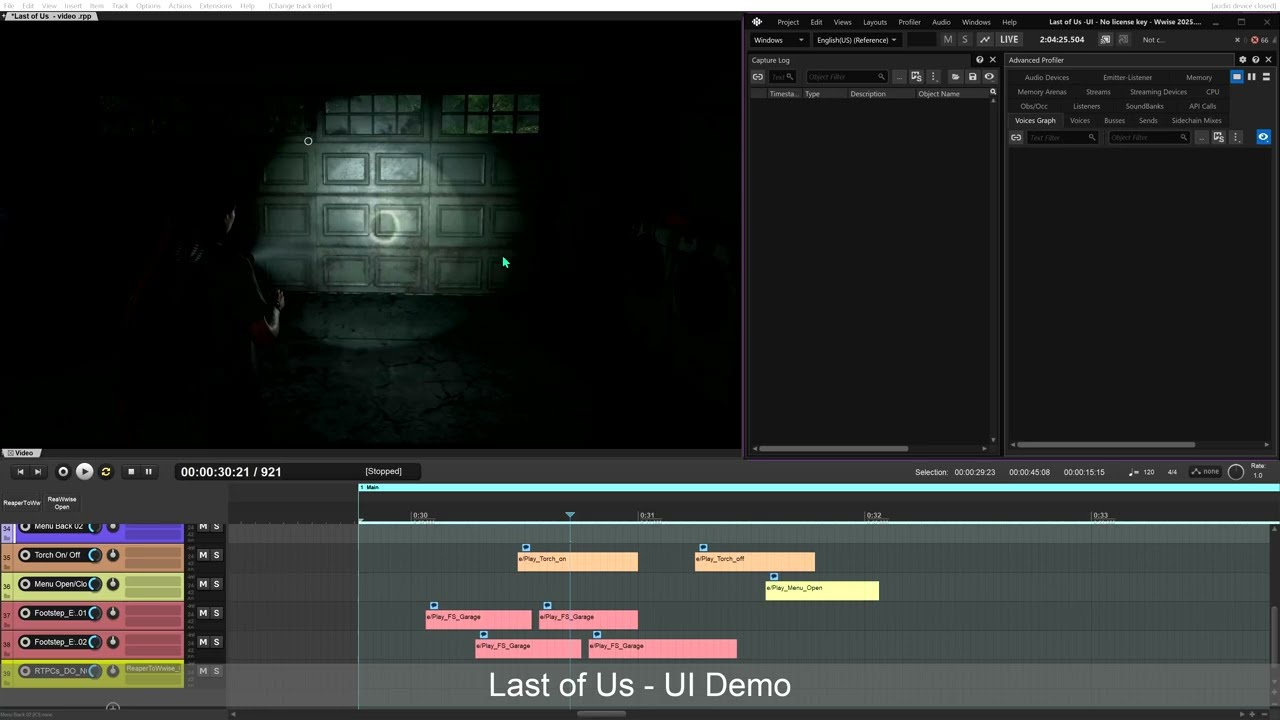This screenshot has height=720, width=1280.
Task: Toggle the Repeat loop button
Action: point(106,472)
